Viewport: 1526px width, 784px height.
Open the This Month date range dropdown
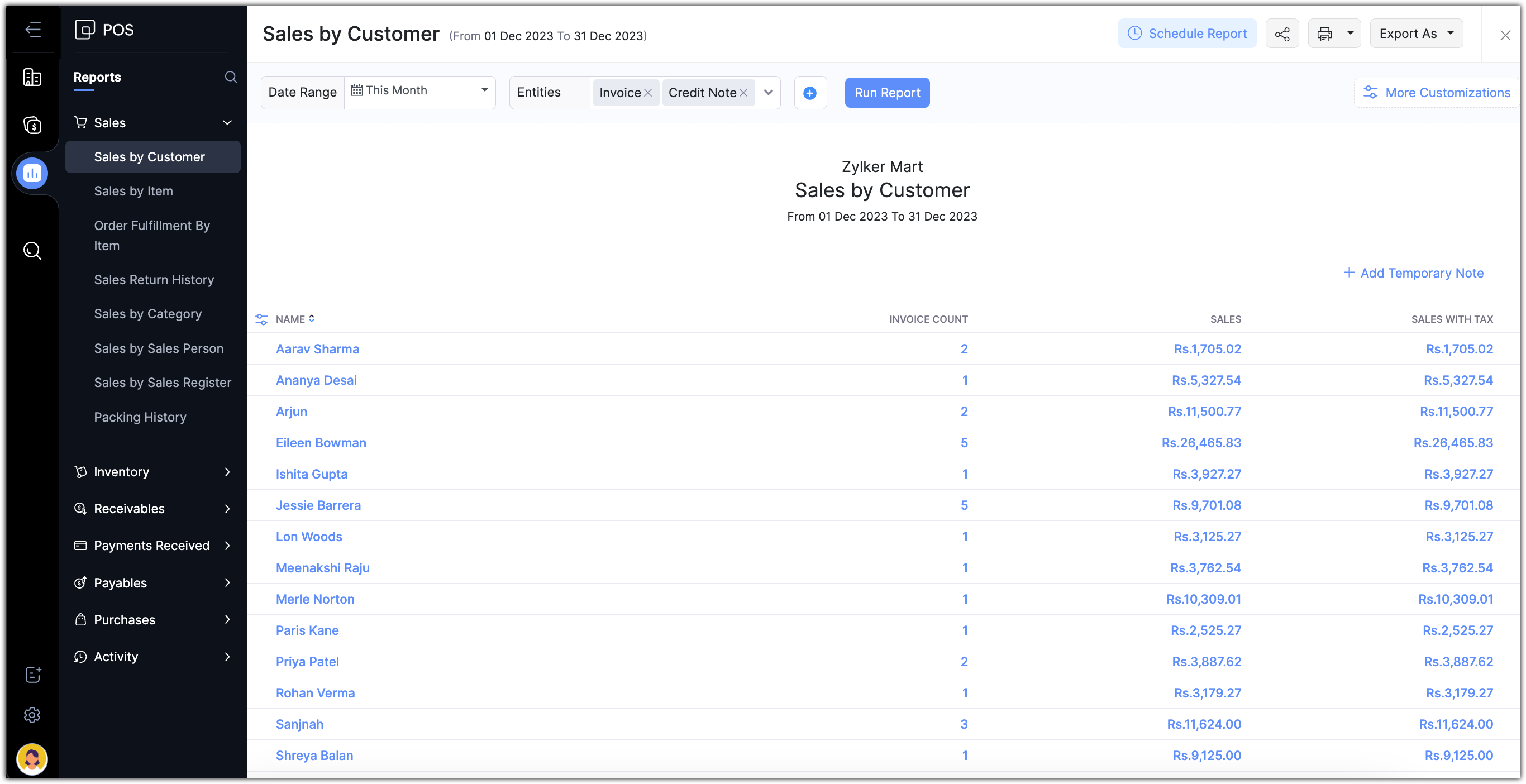(419, 90)
